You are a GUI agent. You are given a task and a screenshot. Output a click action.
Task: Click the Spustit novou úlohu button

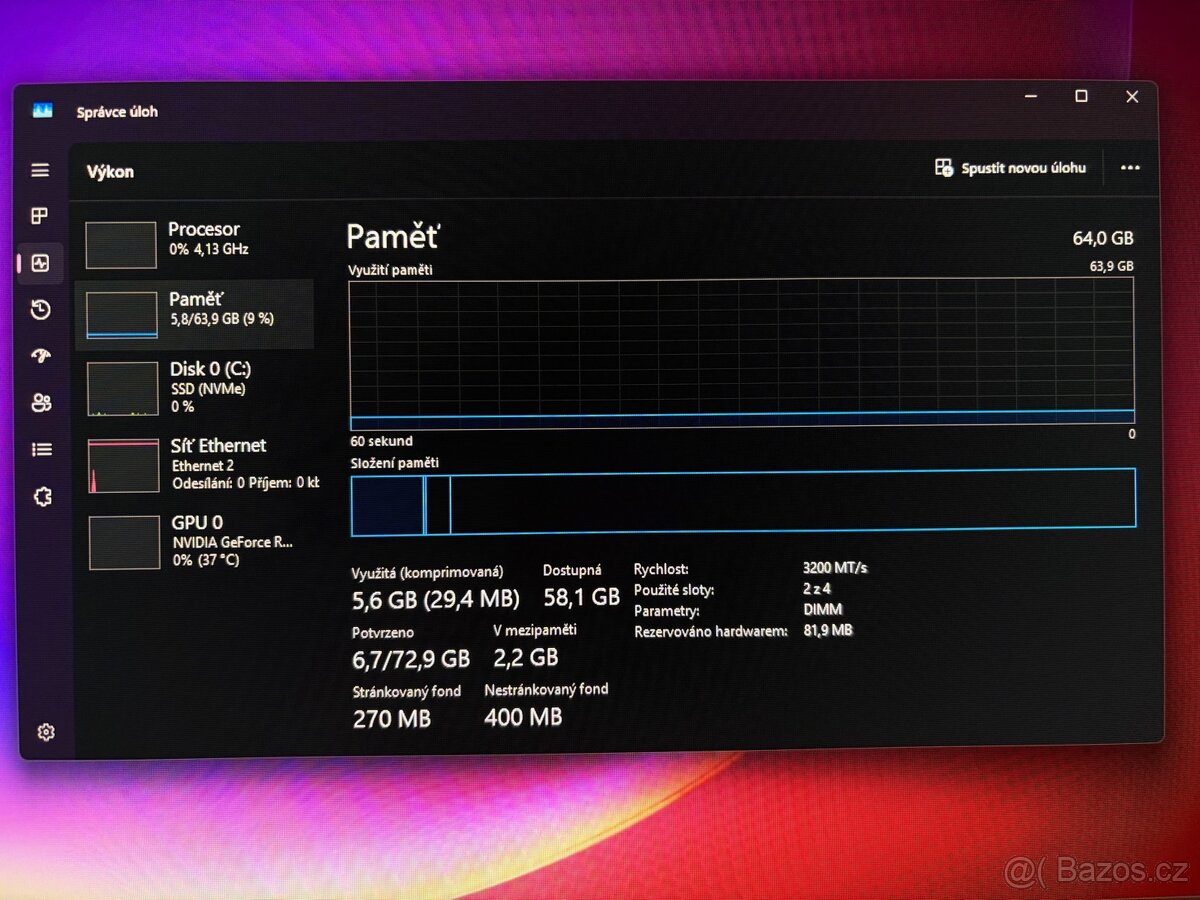1011,168
